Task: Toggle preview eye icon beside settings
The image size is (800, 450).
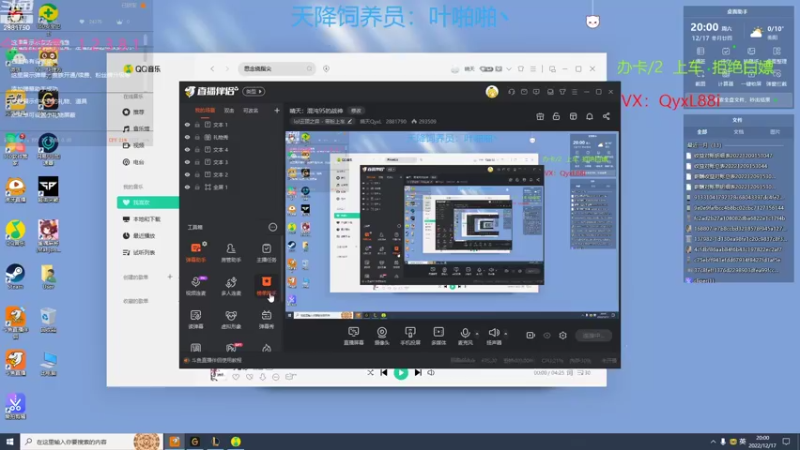Action: pyautogui.click(x=547, y=335)
